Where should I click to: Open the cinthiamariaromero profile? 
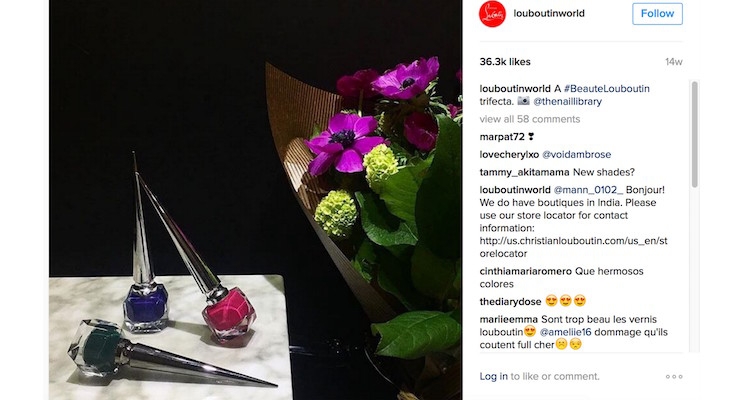pyautogui.click(x=526, y=271)
